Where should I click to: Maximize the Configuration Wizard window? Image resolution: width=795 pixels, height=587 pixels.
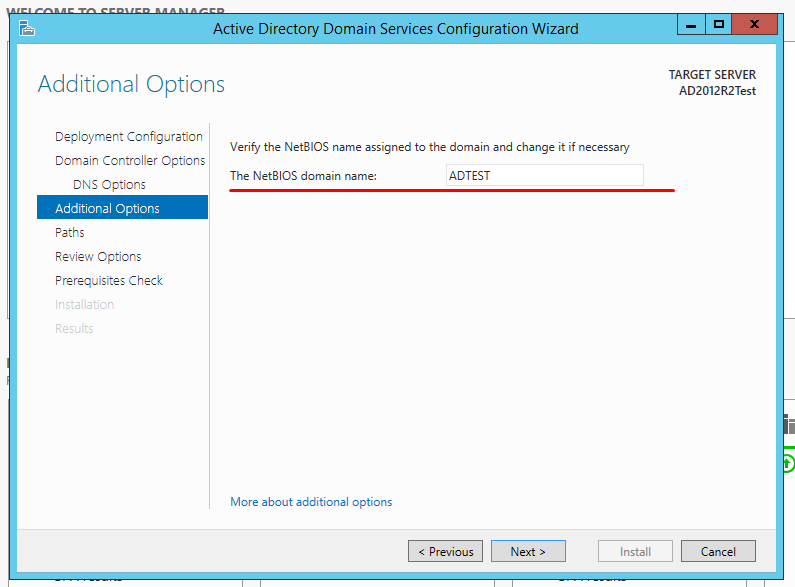point(718,24)
